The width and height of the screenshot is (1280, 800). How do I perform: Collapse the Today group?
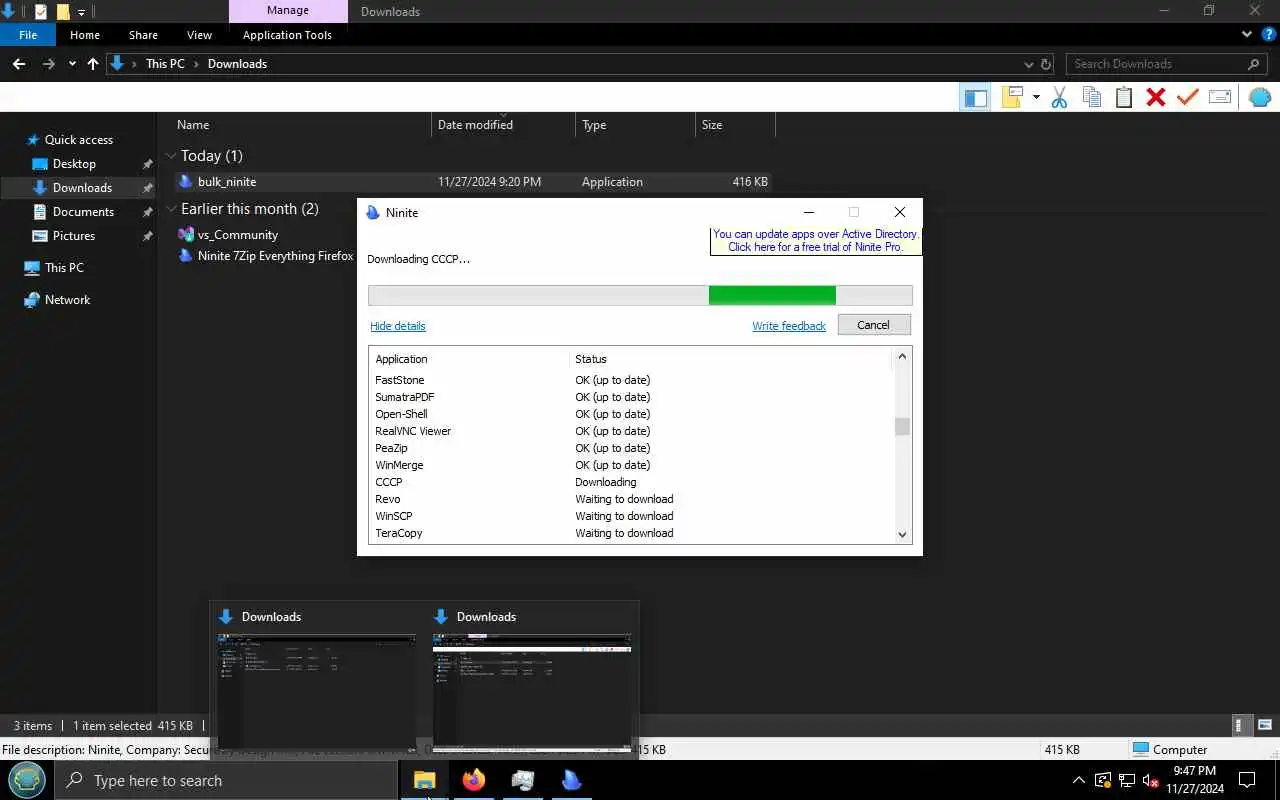171,156
